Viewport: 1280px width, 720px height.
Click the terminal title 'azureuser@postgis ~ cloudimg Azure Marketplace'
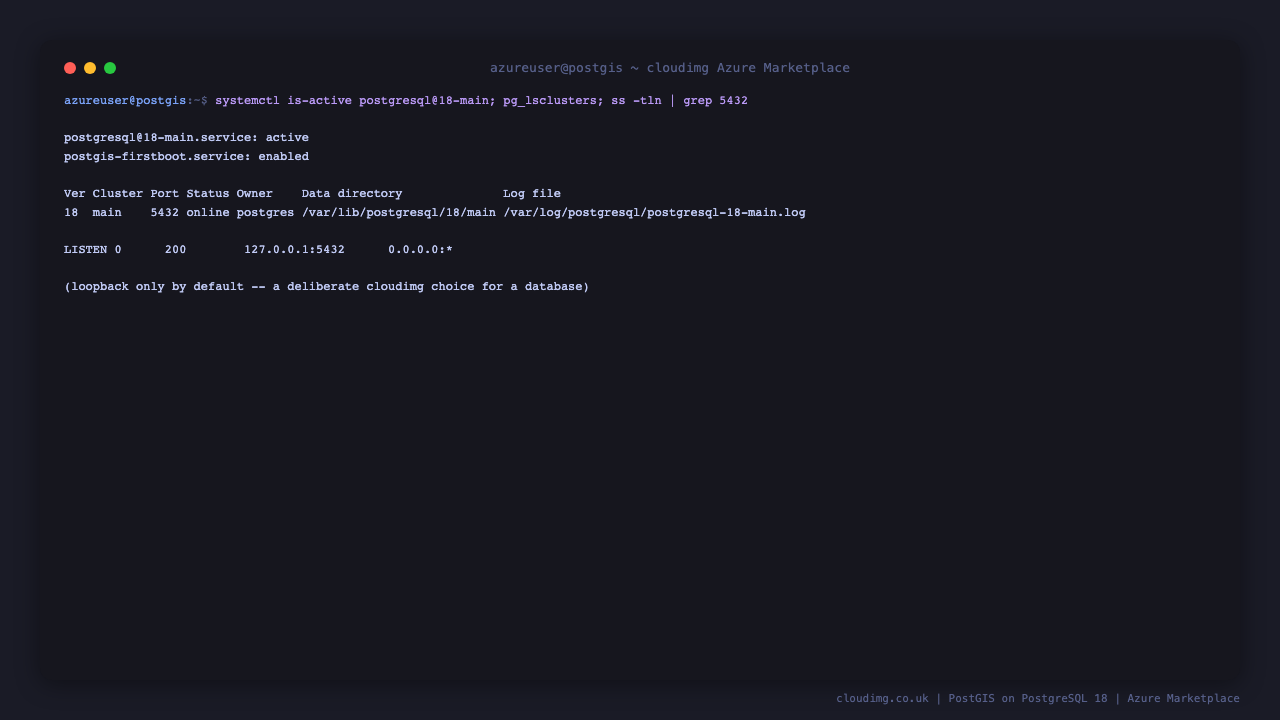[670, 68]
